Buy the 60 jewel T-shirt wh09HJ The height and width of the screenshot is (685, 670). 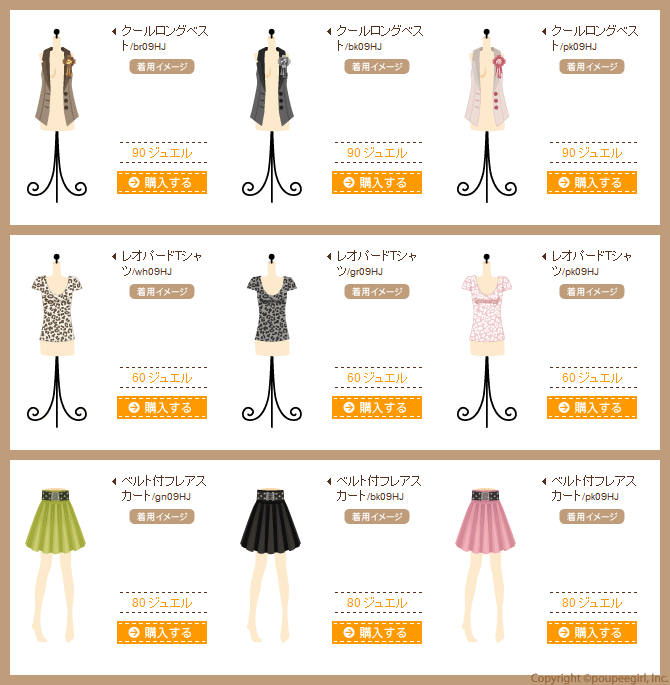(x=162, y=408)
